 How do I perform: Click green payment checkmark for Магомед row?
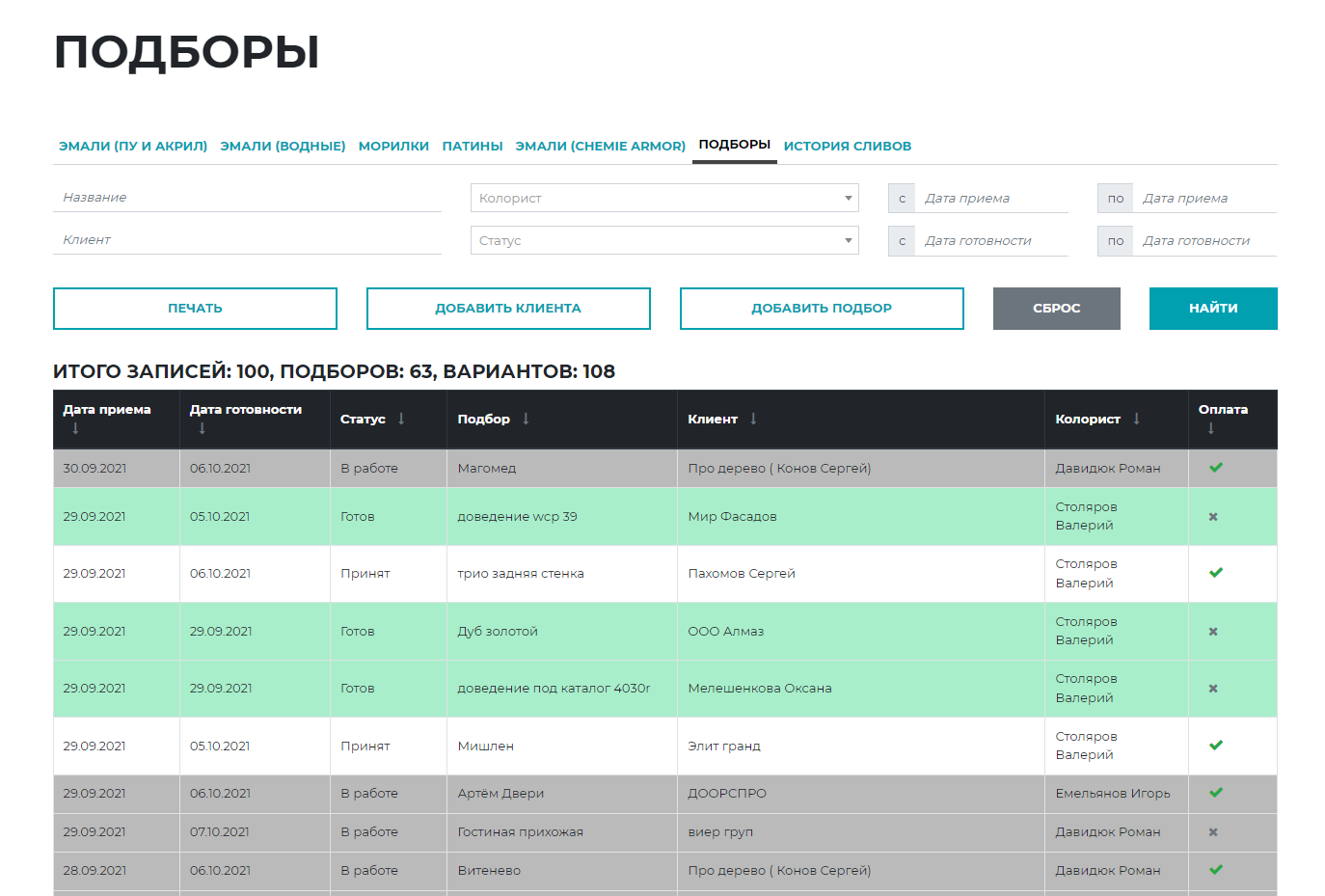1215,468
